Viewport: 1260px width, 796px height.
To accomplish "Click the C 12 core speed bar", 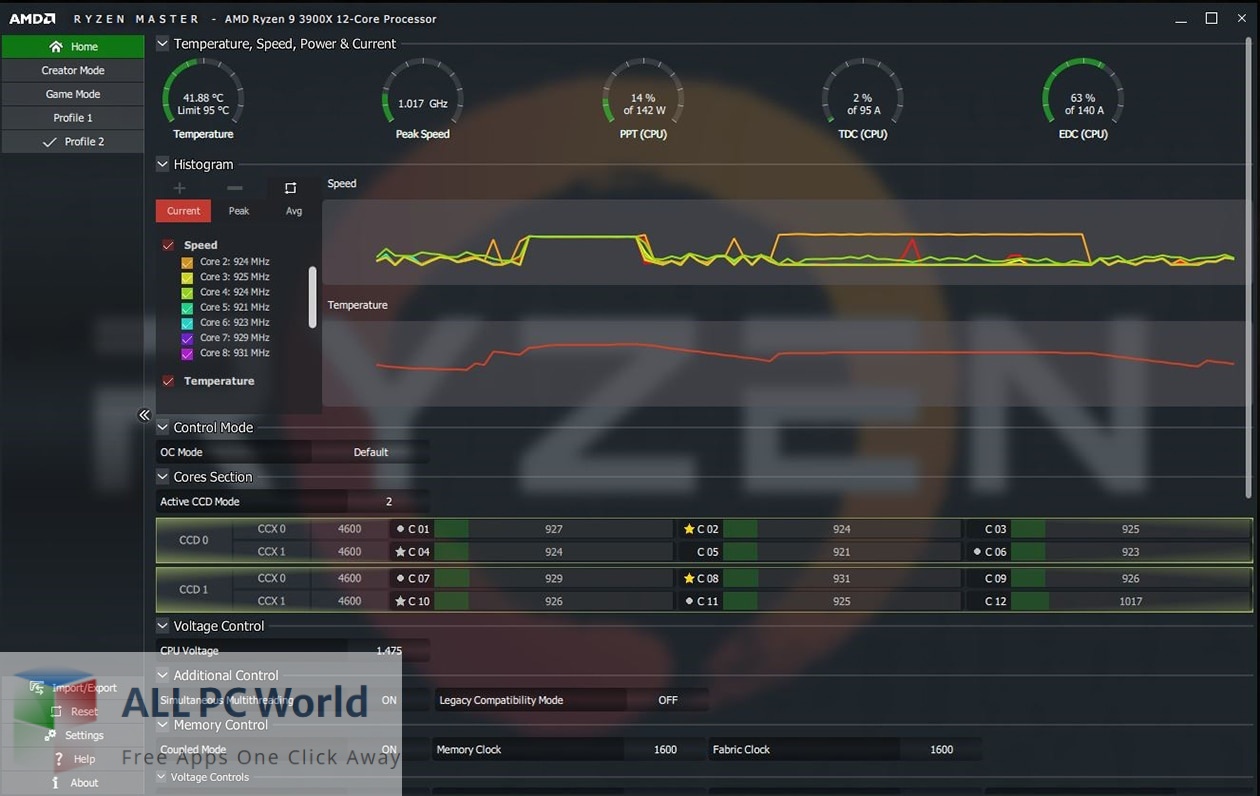I will point(1131,601).
